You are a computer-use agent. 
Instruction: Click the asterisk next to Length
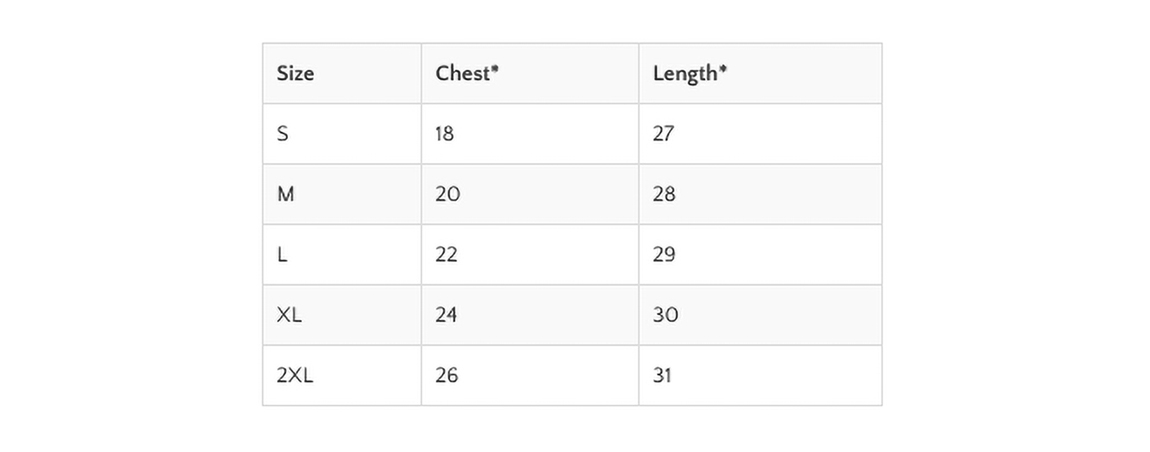pos(723,68)
